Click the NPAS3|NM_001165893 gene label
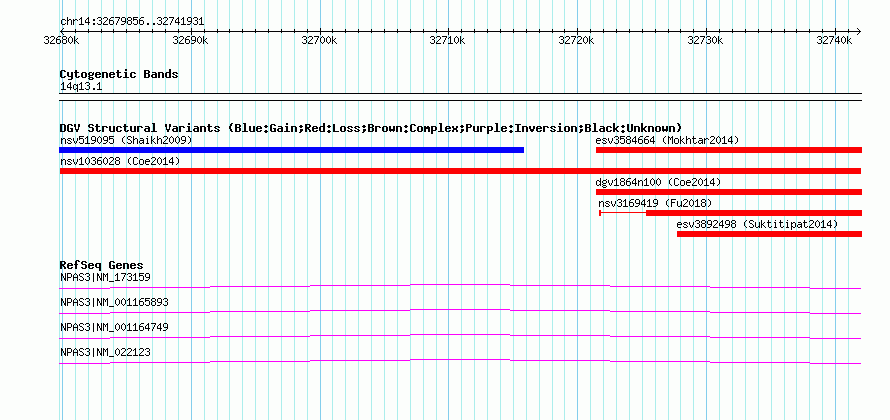This screenshot has width=890, height=420. pyautogui.click(x=114, y=303)
